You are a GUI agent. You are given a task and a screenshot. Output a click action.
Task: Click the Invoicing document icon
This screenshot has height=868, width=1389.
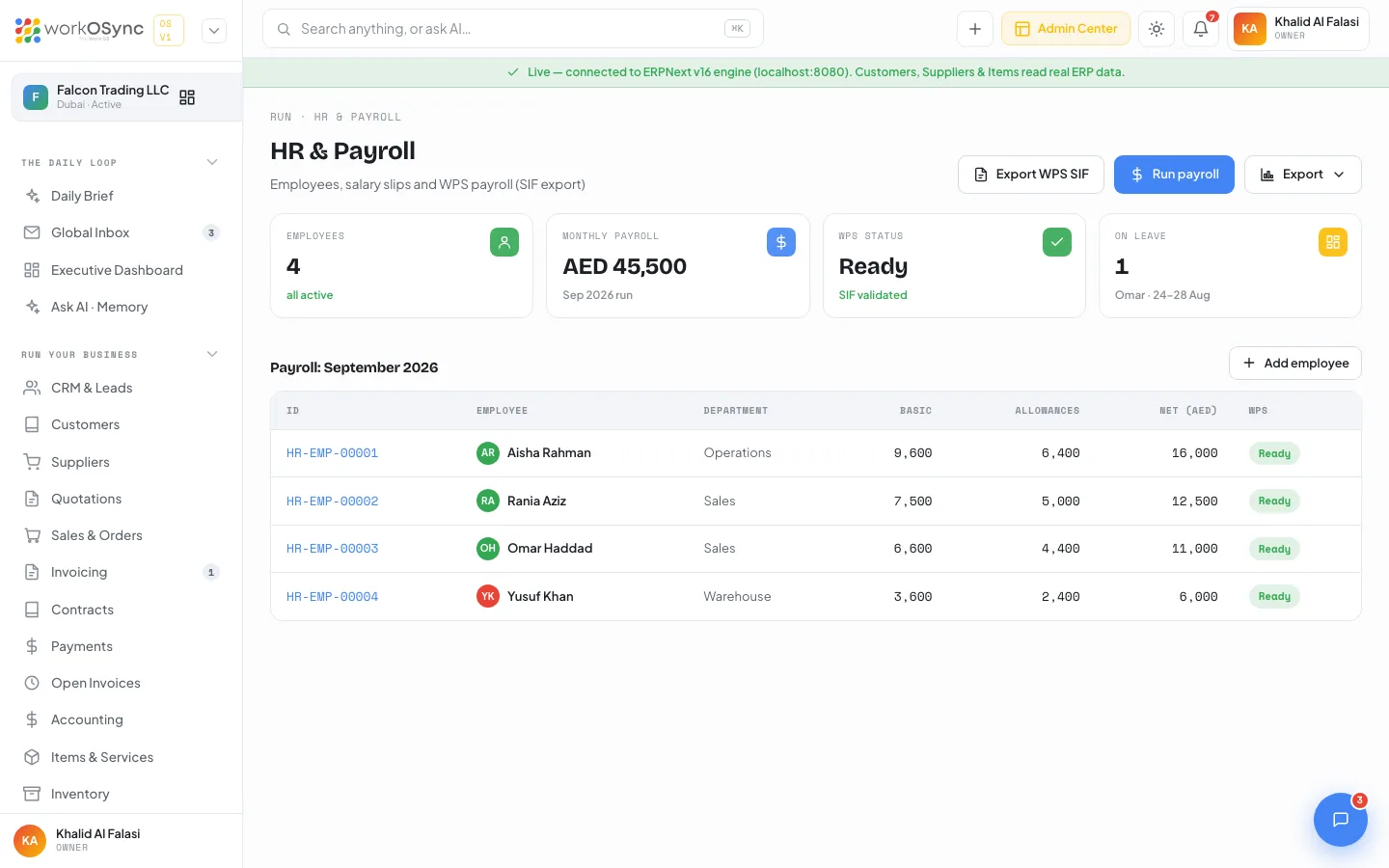coord(32,572)
